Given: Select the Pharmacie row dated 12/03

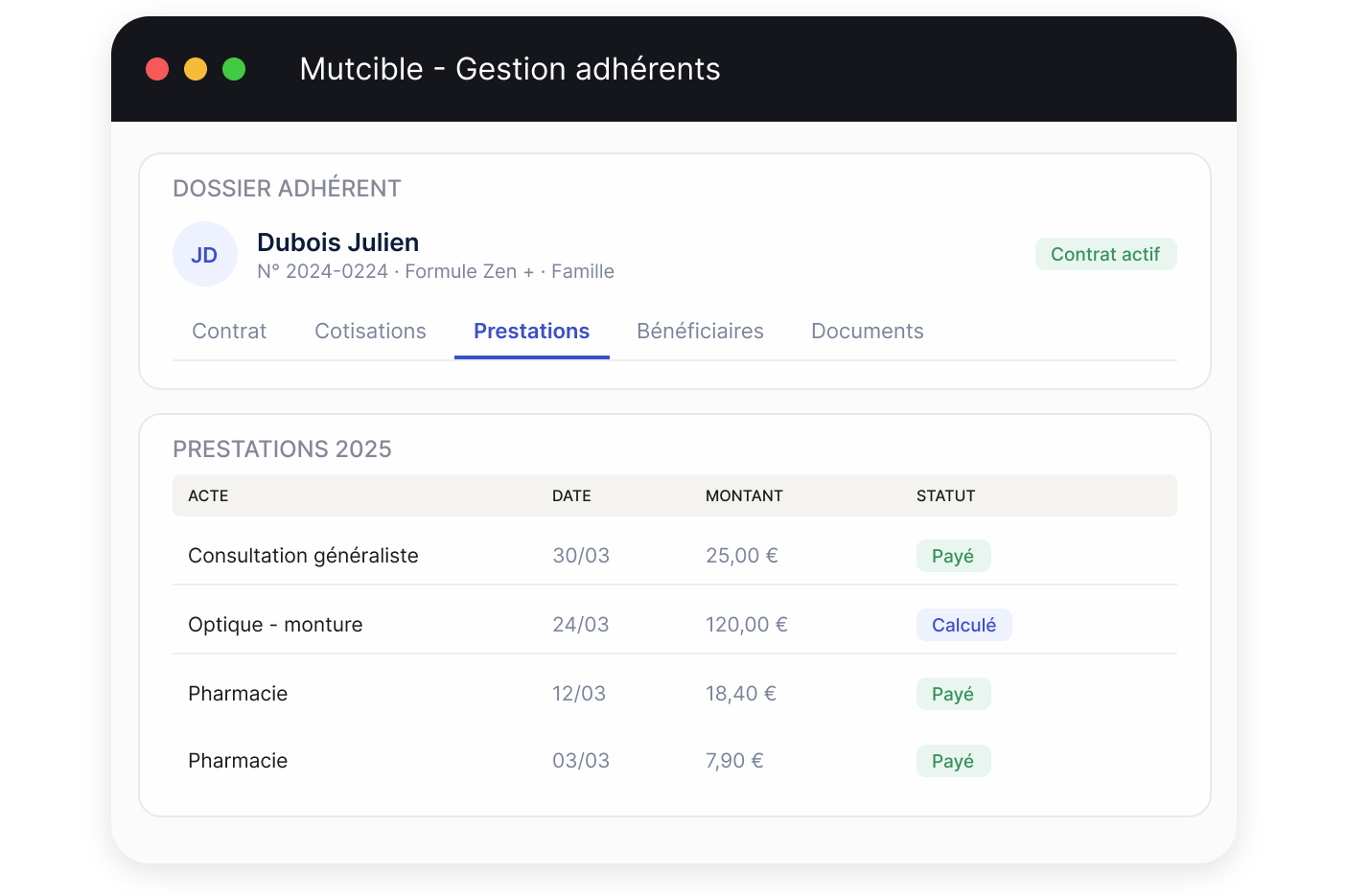Looking at the screenshot, I should click(675, 694).
